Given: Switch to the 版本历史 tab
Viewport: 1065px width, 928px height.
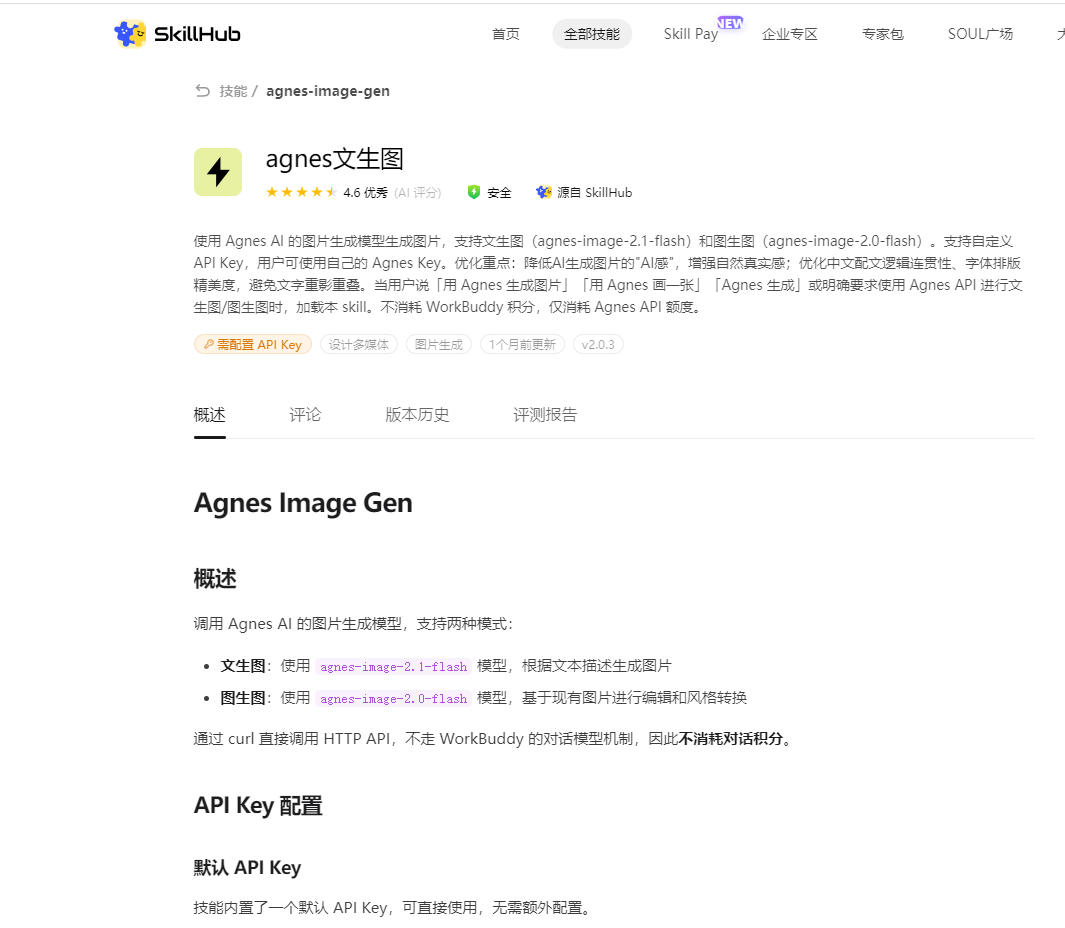Looking at the screenshot, I should 417,414.
